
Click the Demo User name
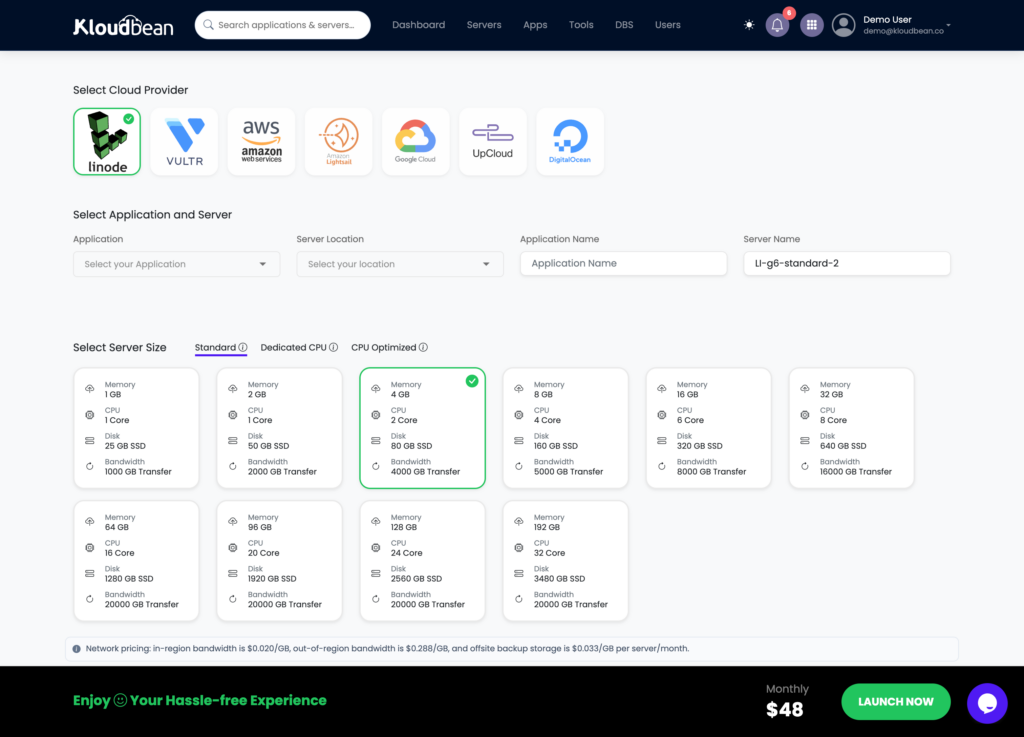pyautogui.click(x=887, y=20)
